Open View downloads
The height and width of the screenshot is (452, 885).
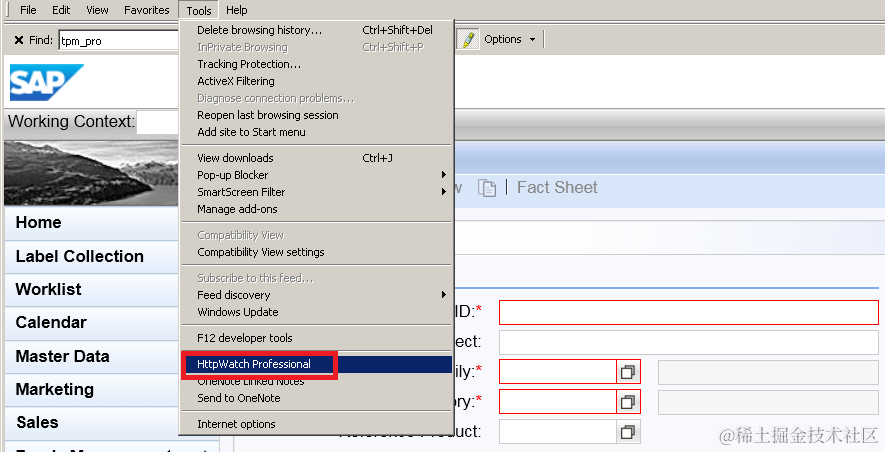317,158
